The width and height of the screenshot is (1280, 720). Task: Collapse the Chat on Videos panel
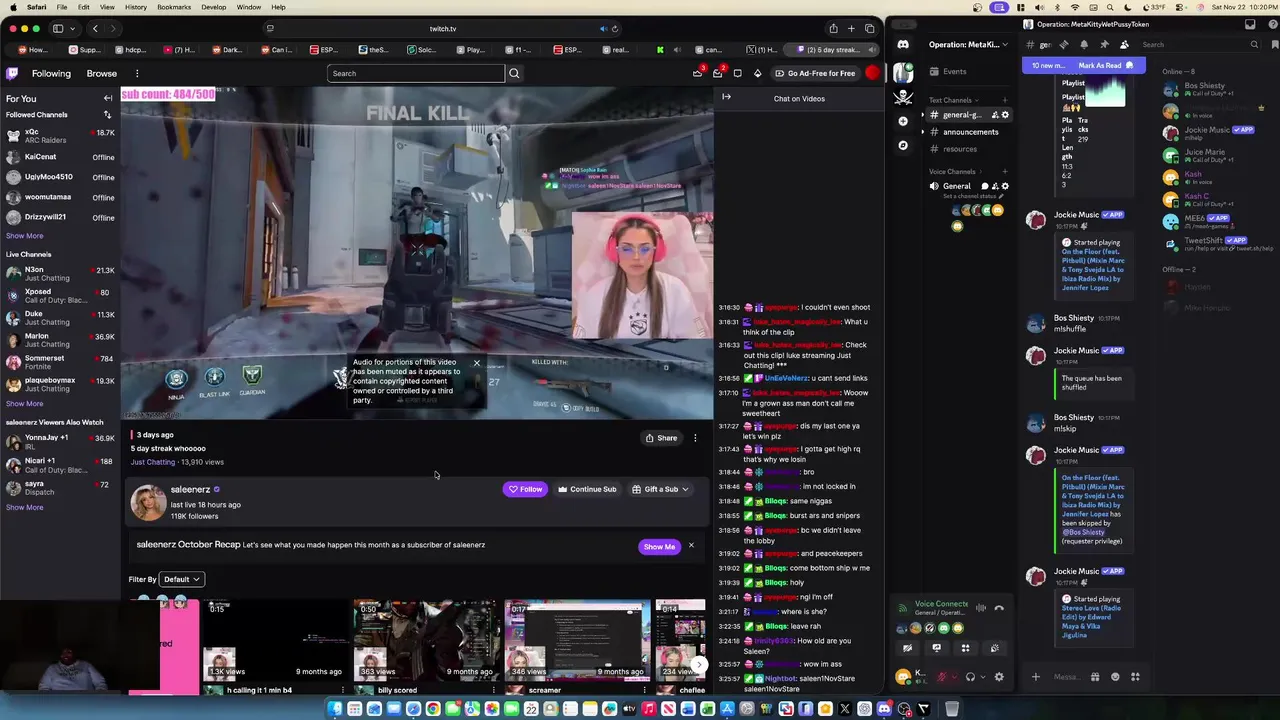click(726, 97)
